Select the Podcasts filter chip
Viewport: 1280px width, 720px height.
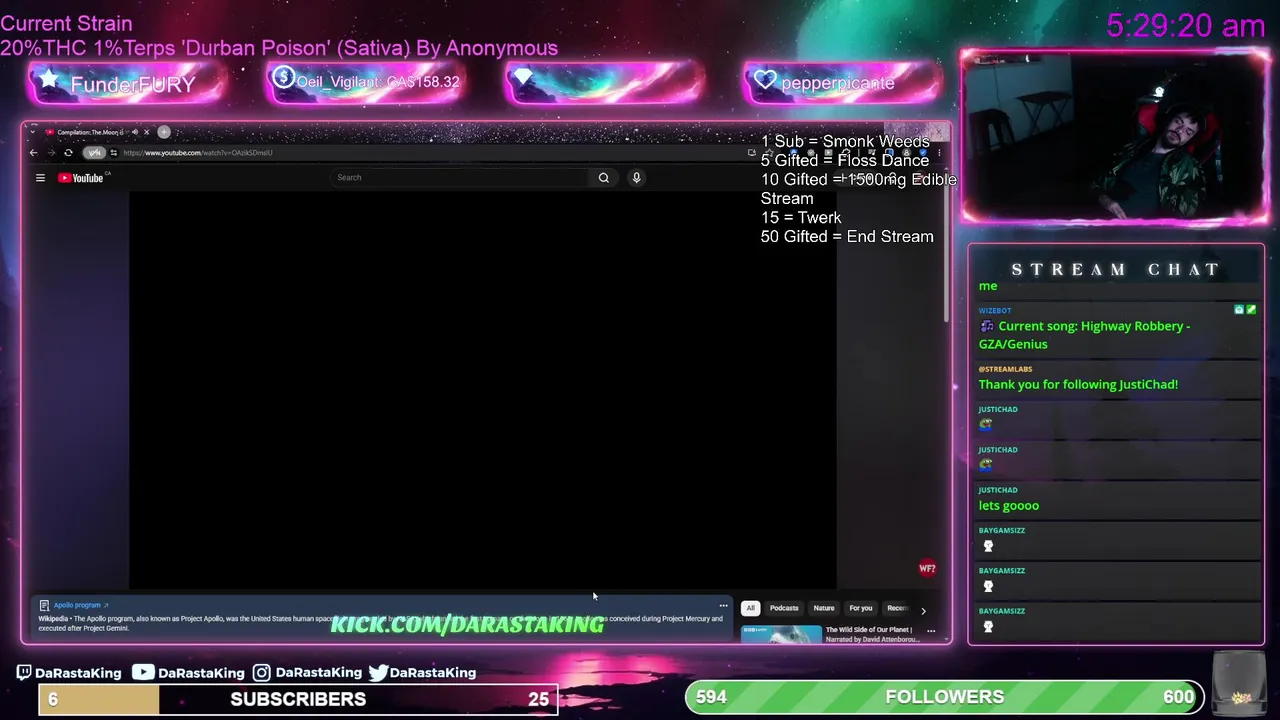[x=784, y=608]
